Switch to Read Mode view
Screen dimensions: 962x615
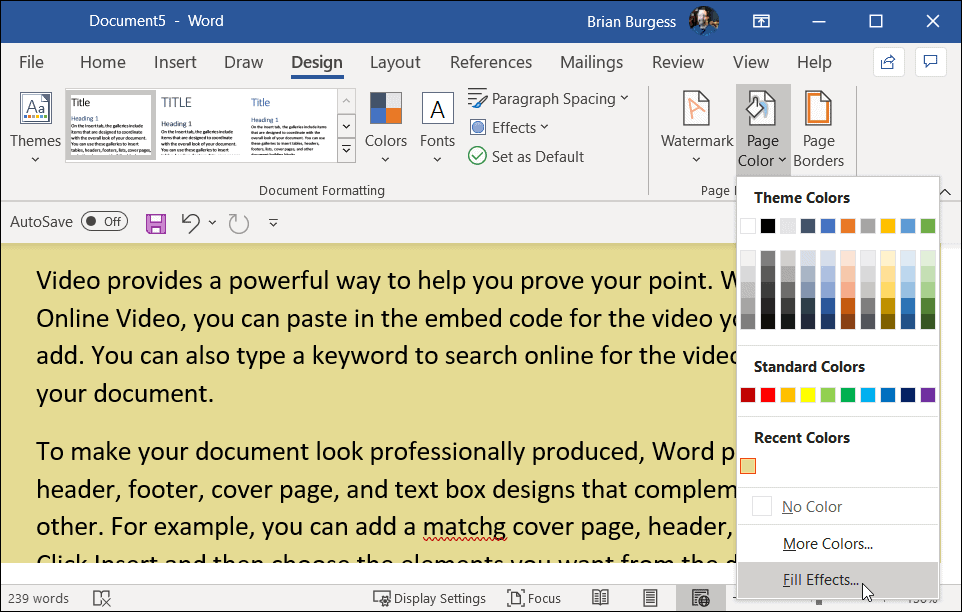tap(600, 598)
